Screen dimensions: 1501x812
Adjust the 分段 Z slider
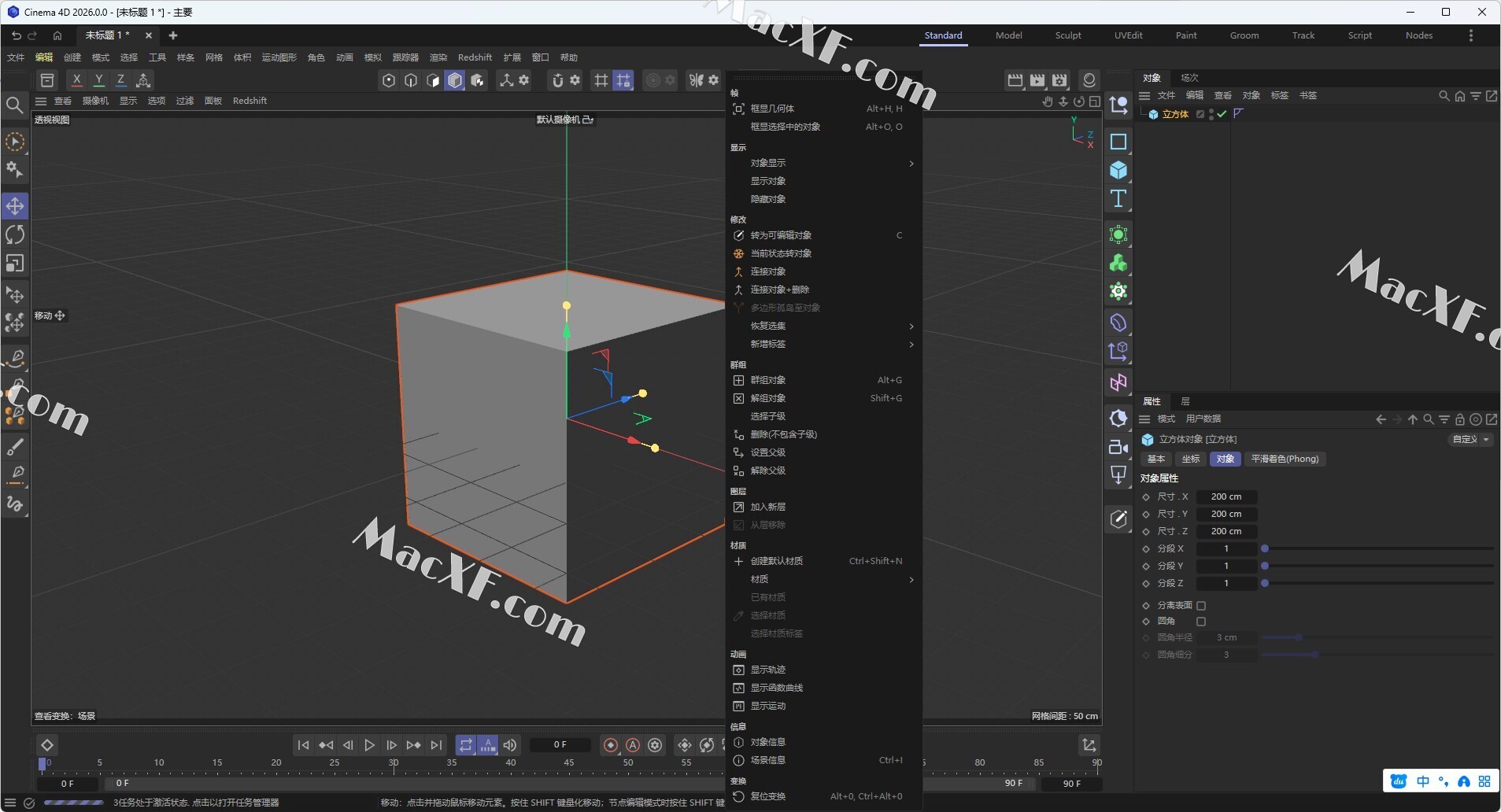[x=1378, y=583]
